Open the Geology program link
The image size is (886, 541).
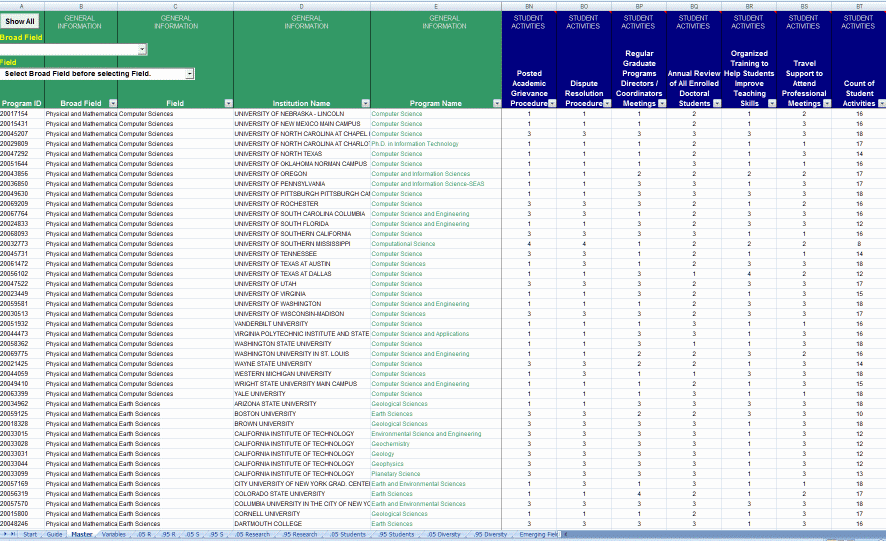pos(383,453)
